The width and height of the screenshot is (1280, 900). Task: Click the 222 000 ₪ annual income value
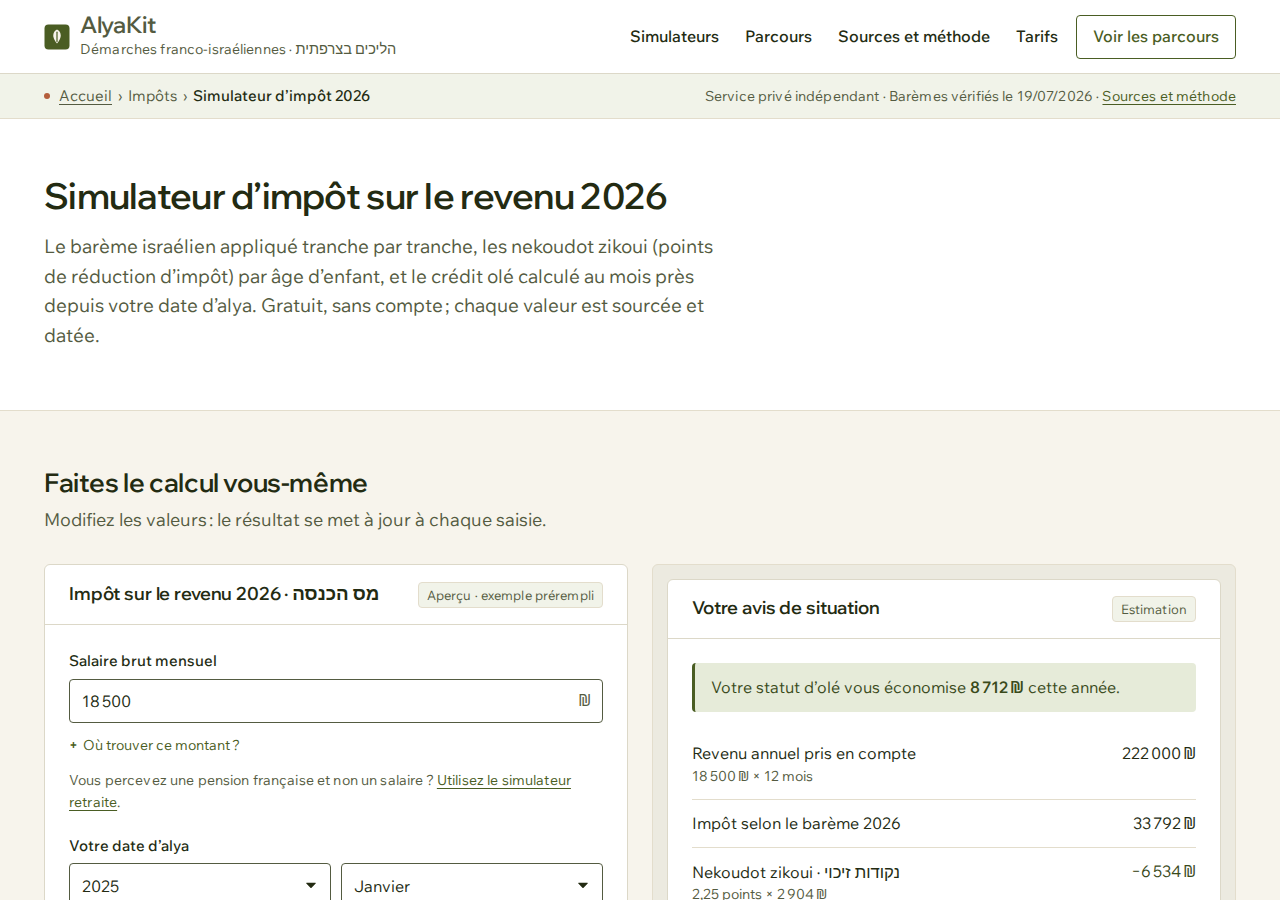pos(1158,754)
